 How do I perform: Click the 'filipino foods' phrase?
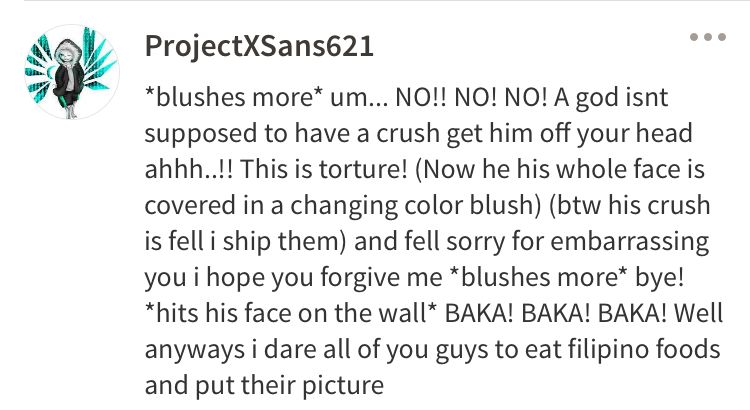[644, 349]
